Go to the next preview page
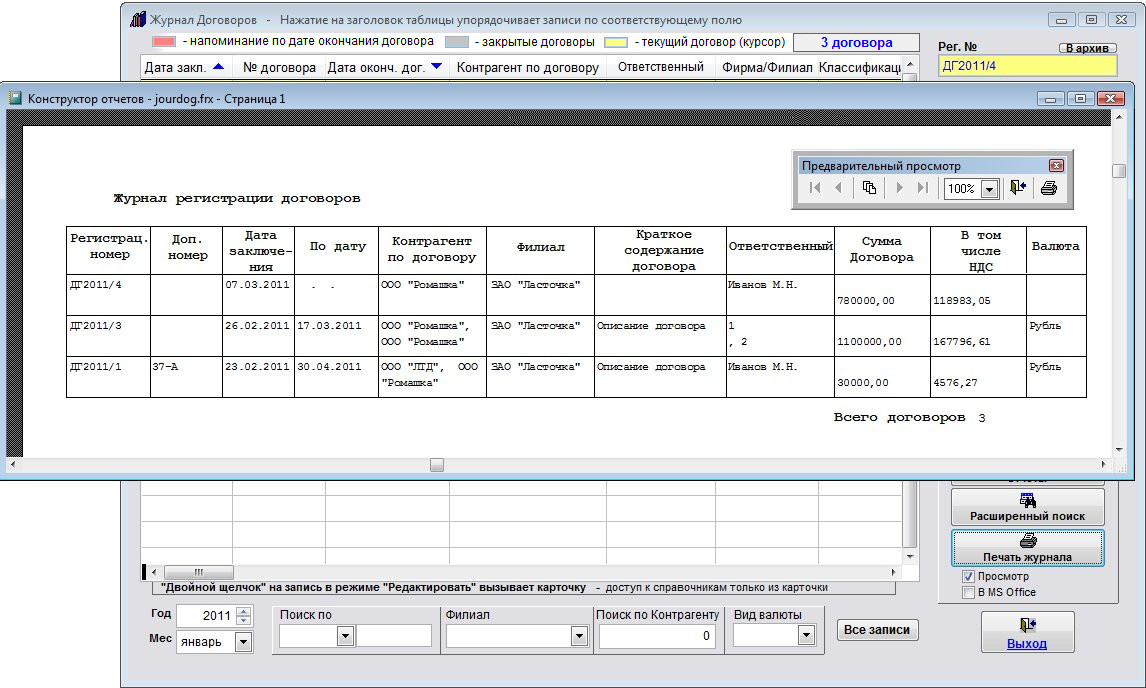Image resolution: width=1146 pixels, height=688 pixels. (x=899, y=188)
